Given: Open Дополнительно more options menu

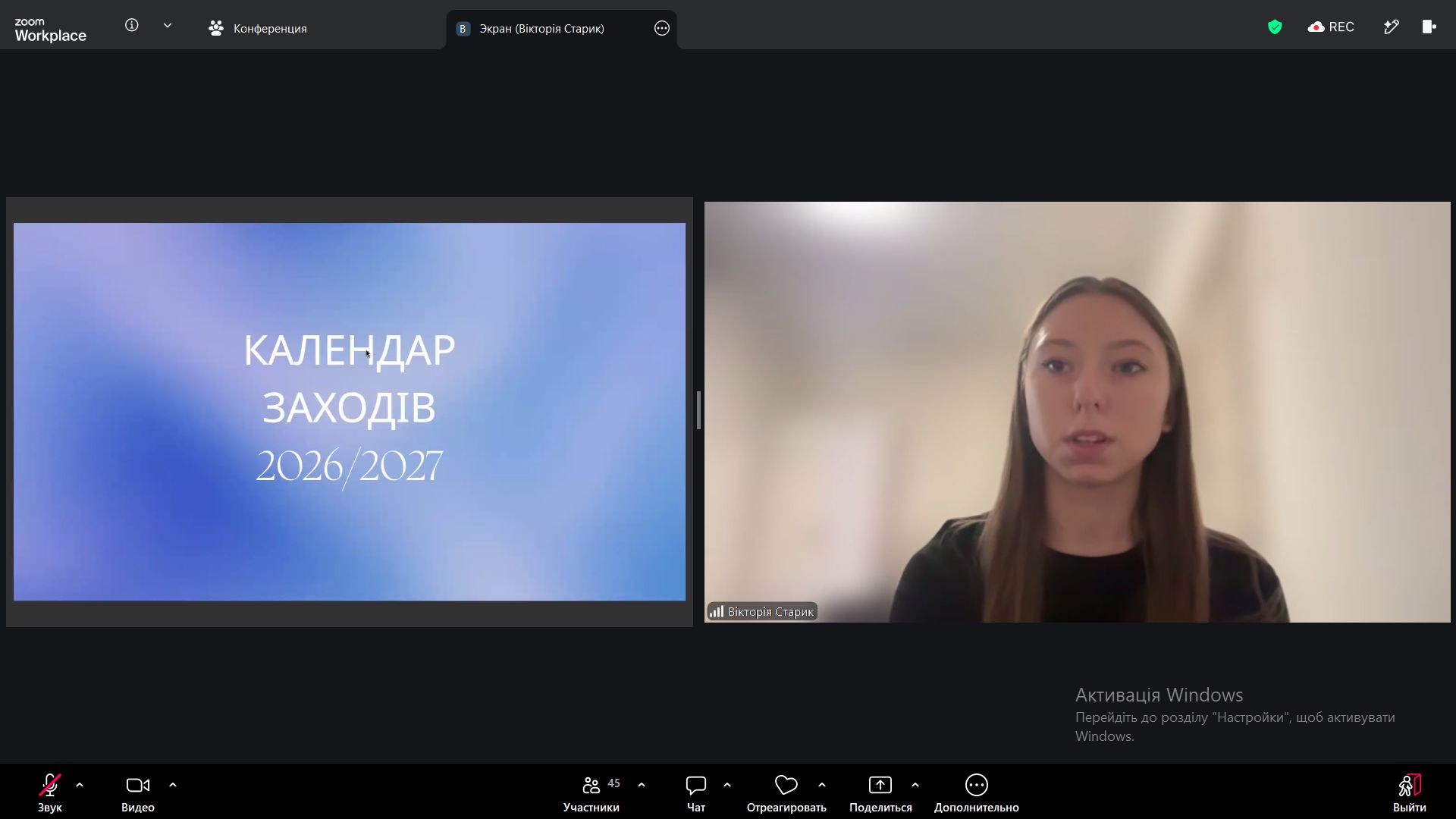Looking at the screenshot, I should (x=977, y=793).
